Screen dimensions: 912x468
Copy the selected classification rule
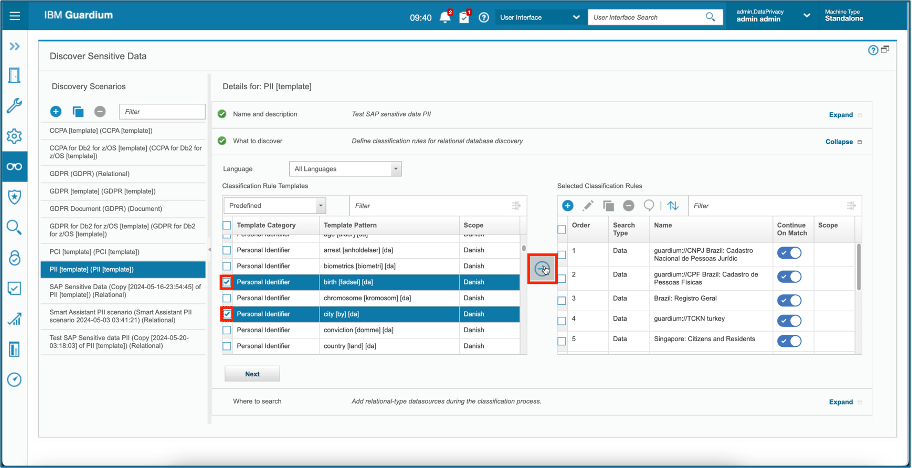[608, 205]
